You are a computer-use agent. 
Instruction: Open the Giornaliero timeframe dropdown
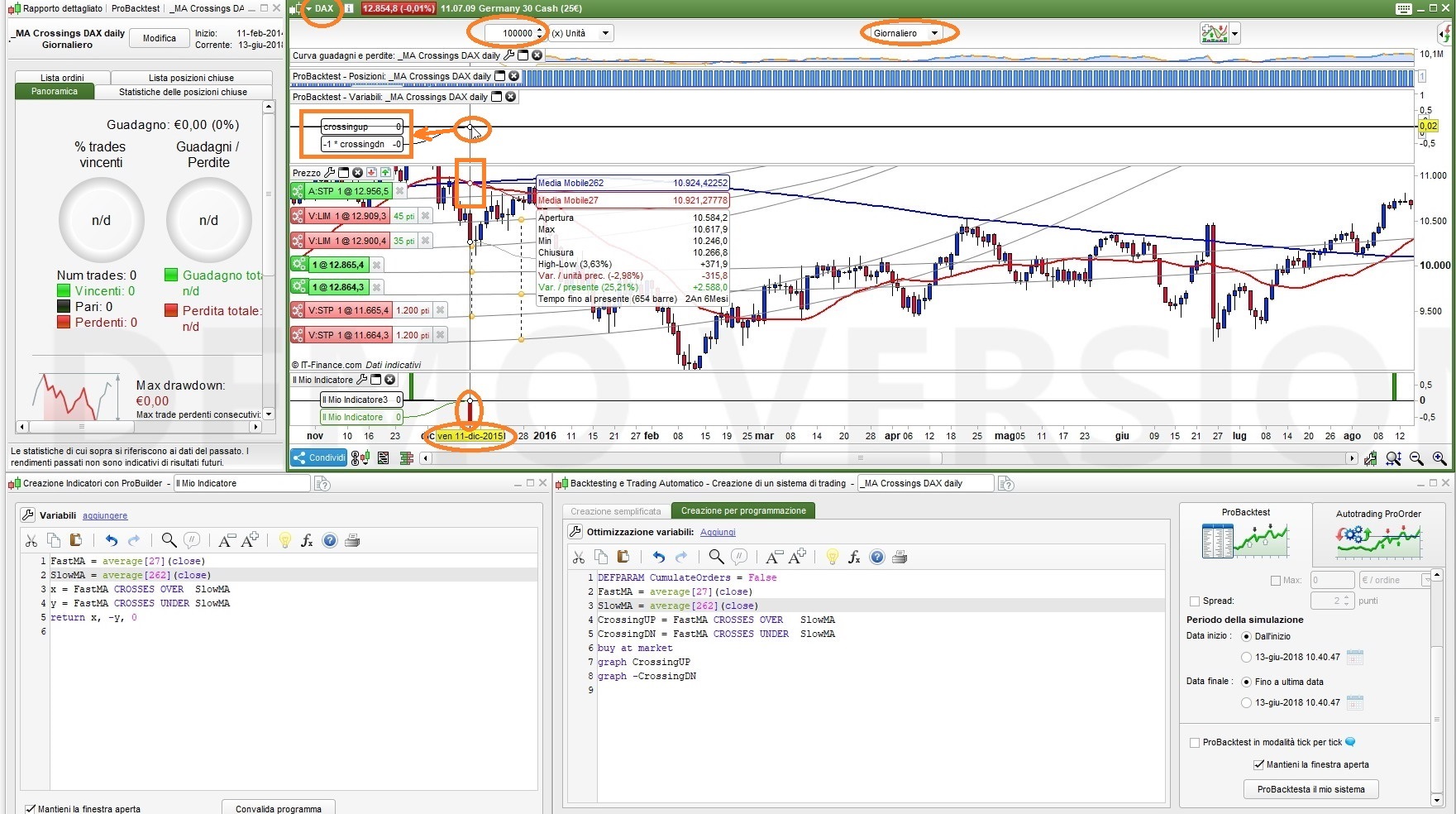point(933,34)
